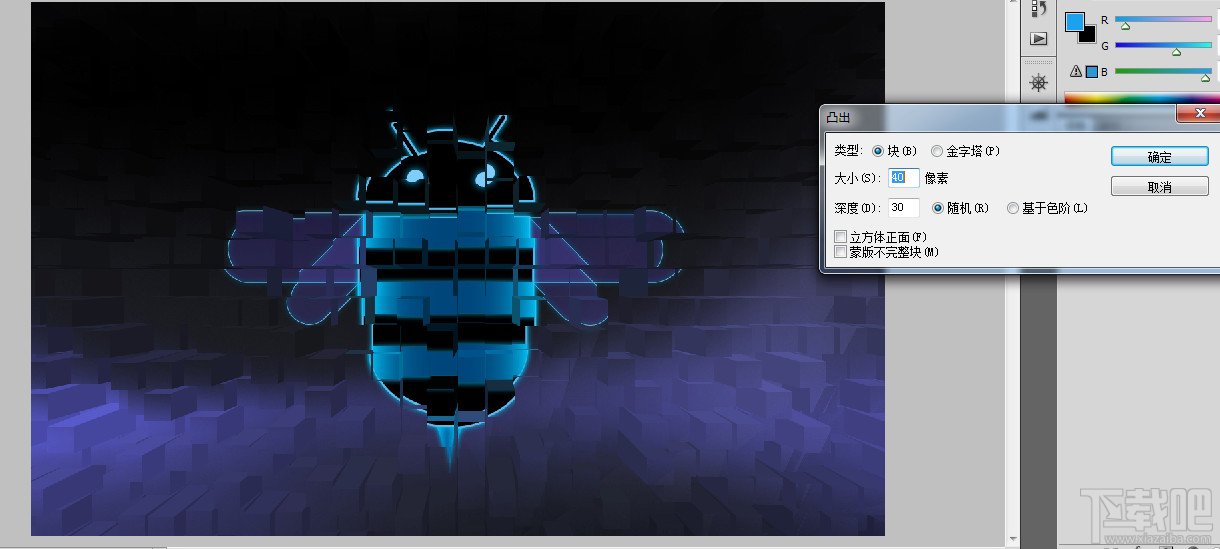Image resolution: width=1220 pixels, height=549 pixels.
Task: Select the 块 (Blocks) type radio button
Action: point(878,151)
